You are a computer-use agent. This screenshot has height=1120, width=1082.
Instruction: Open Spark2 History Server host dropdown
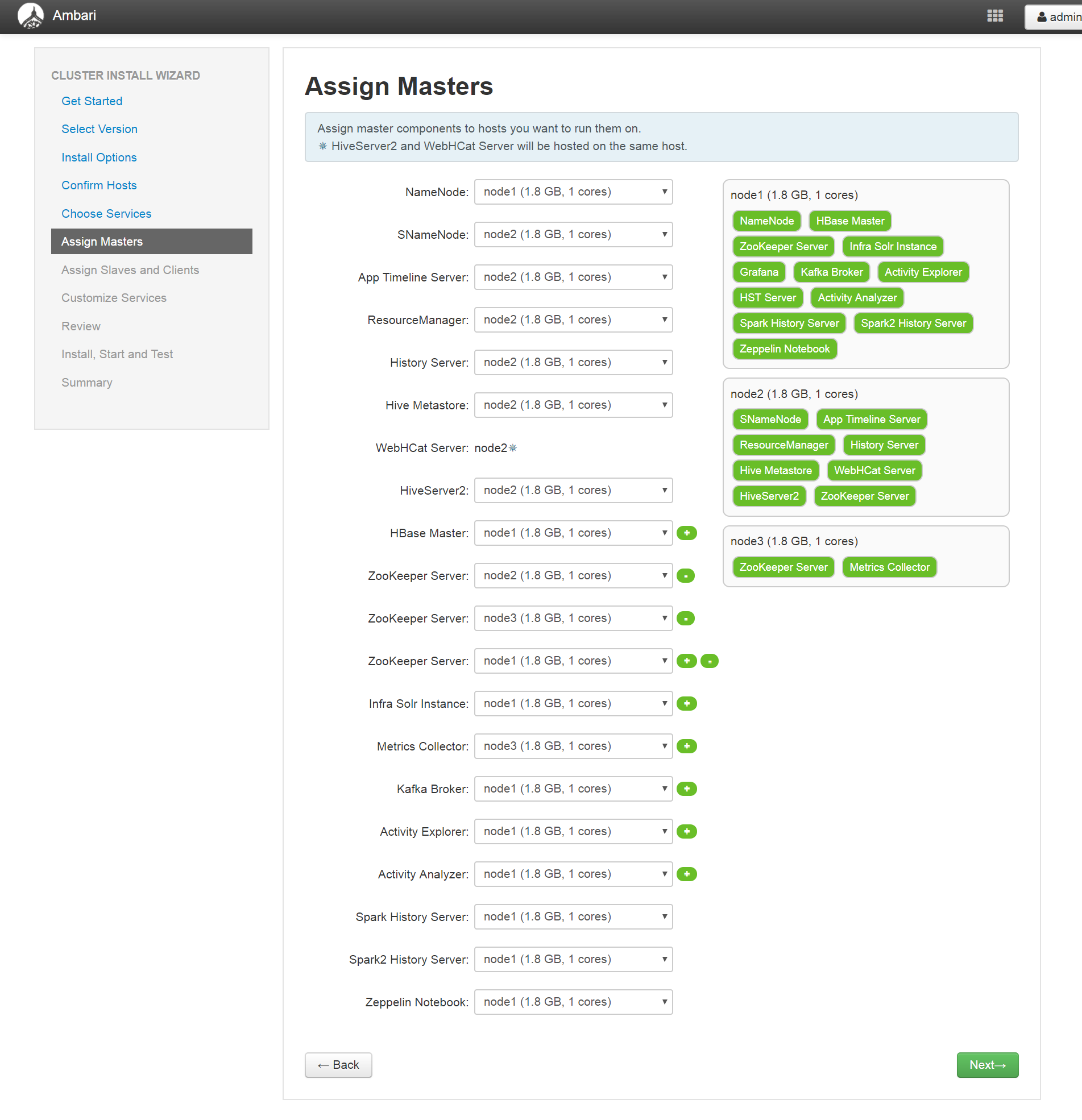[573, 960]
